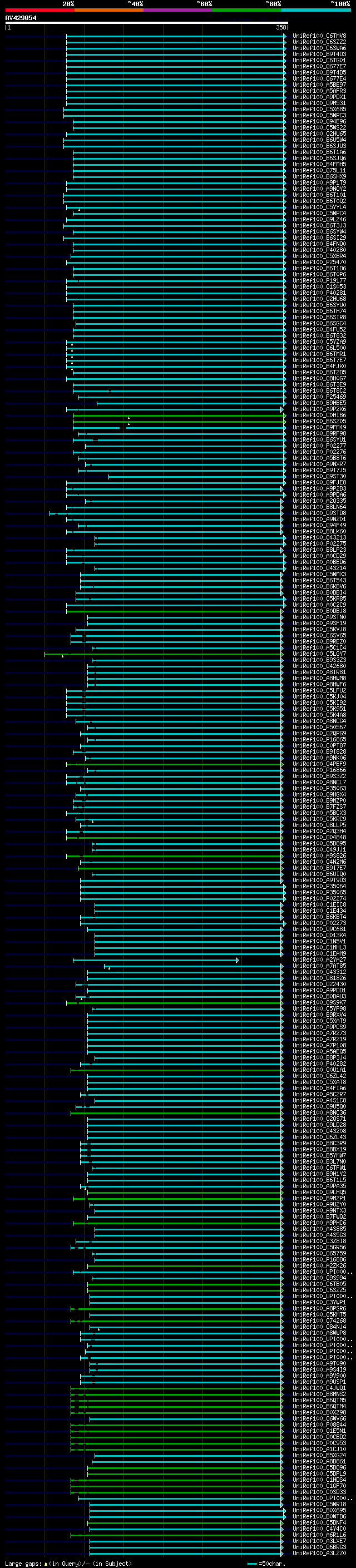Select the query name AV429054
356x1568 pixels.
coord(21,18)
